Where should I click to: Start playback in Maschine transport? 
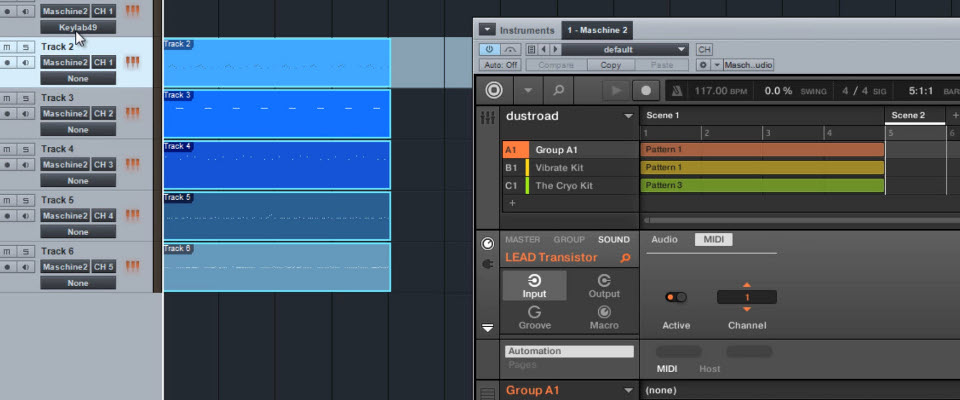pyautogui.click(x=617, y=91)
